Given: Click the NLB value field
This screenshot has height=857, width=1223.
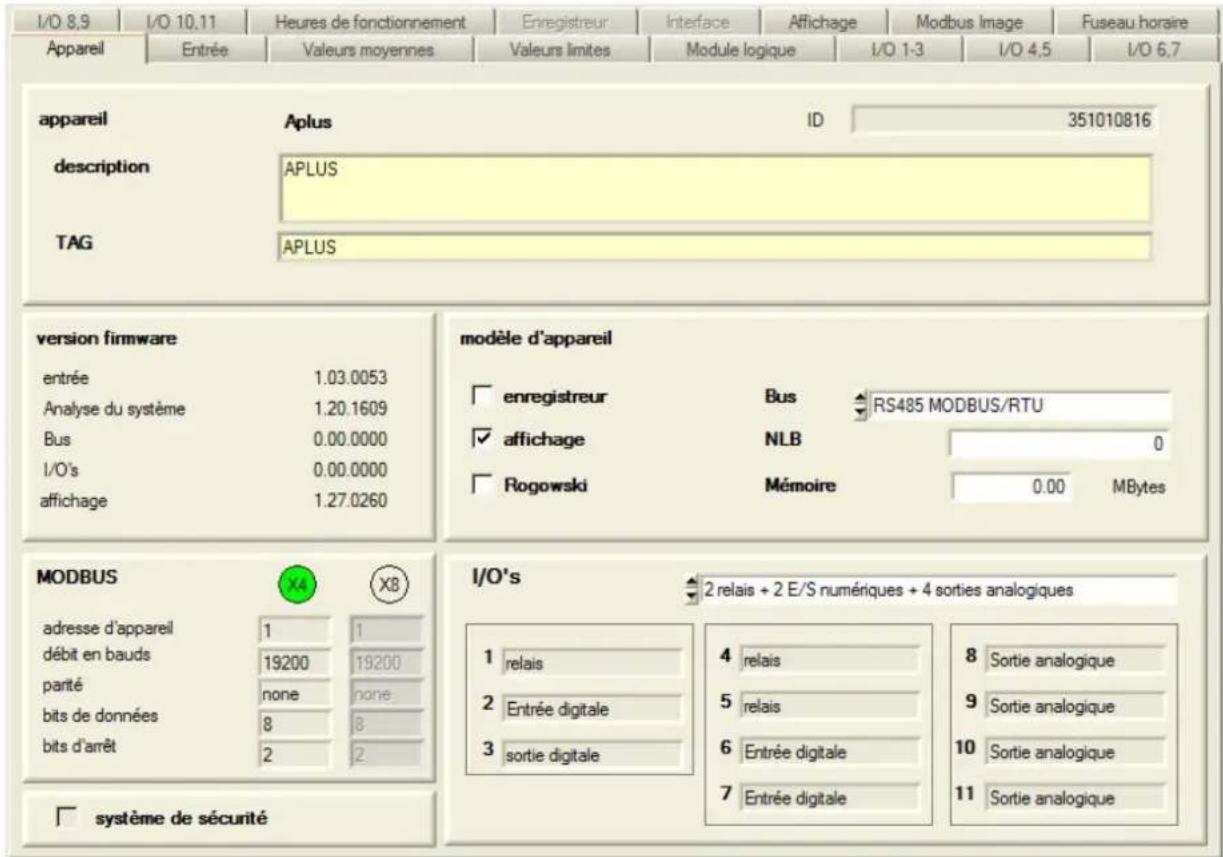Looking at the screenshot, I should [1059, 445].
